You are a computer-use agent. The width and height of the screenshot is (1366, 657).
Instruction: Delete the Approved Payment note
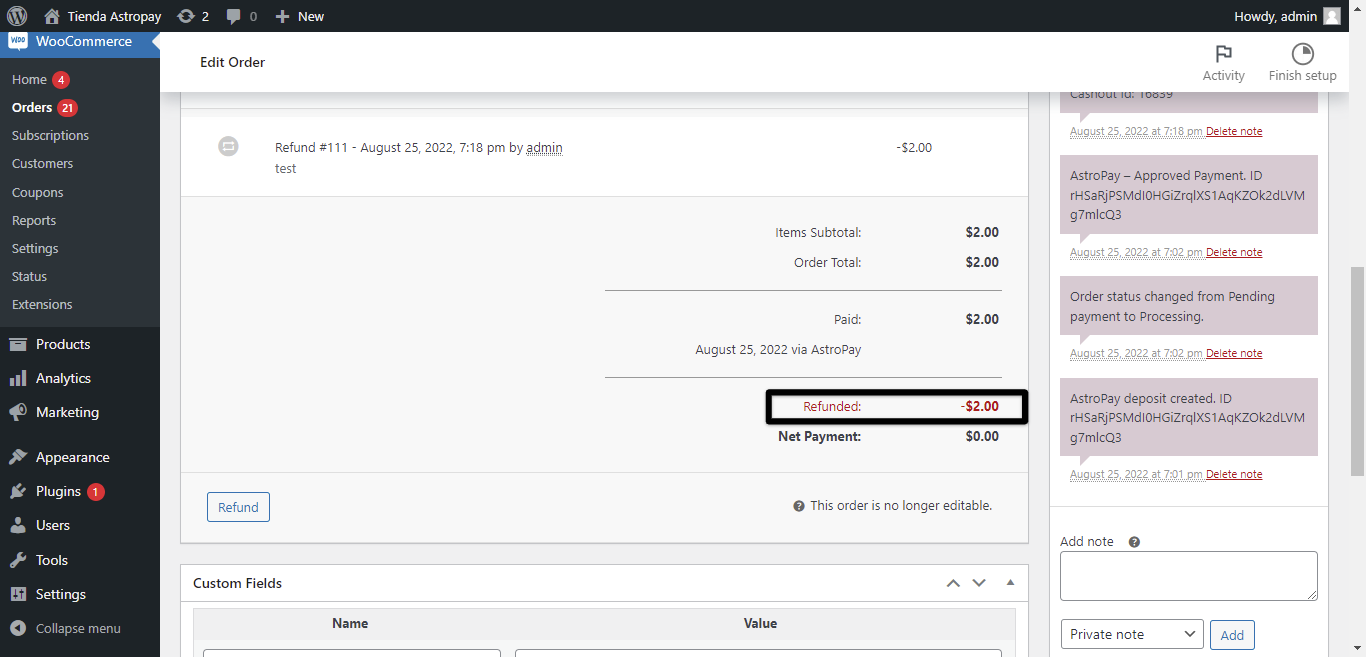[x=1234, y=252]
